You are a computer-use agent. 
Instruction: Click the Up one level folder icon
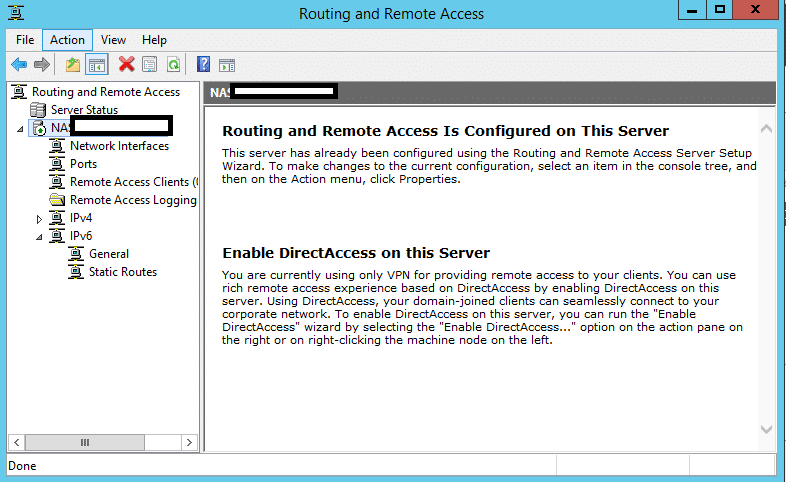pos(73,65)
